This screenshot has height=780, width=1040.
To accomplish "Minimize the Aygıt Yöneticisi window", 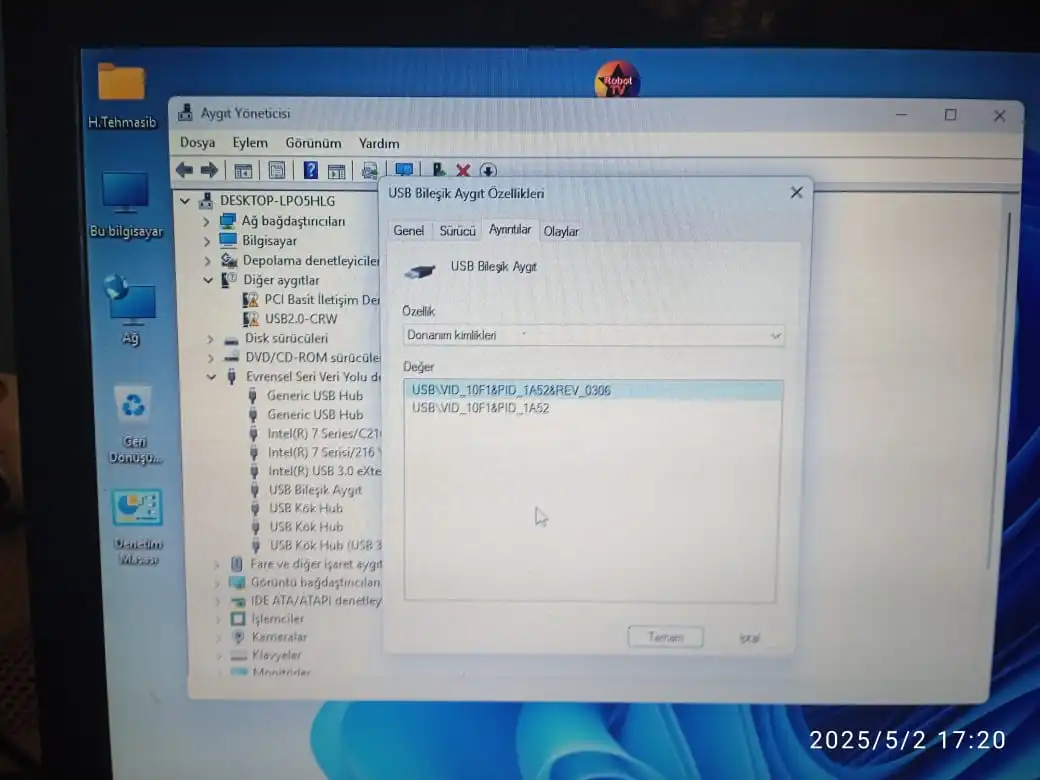I will [x=901, y=115].
